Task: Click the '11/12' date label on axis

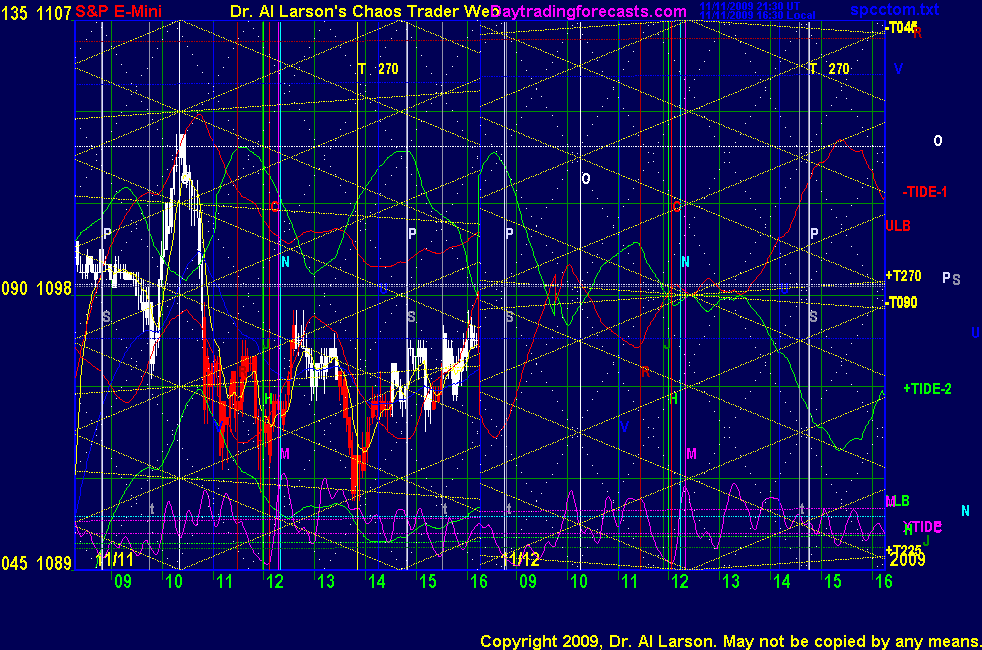Action: pyautogui.click(x=520, y=559)
